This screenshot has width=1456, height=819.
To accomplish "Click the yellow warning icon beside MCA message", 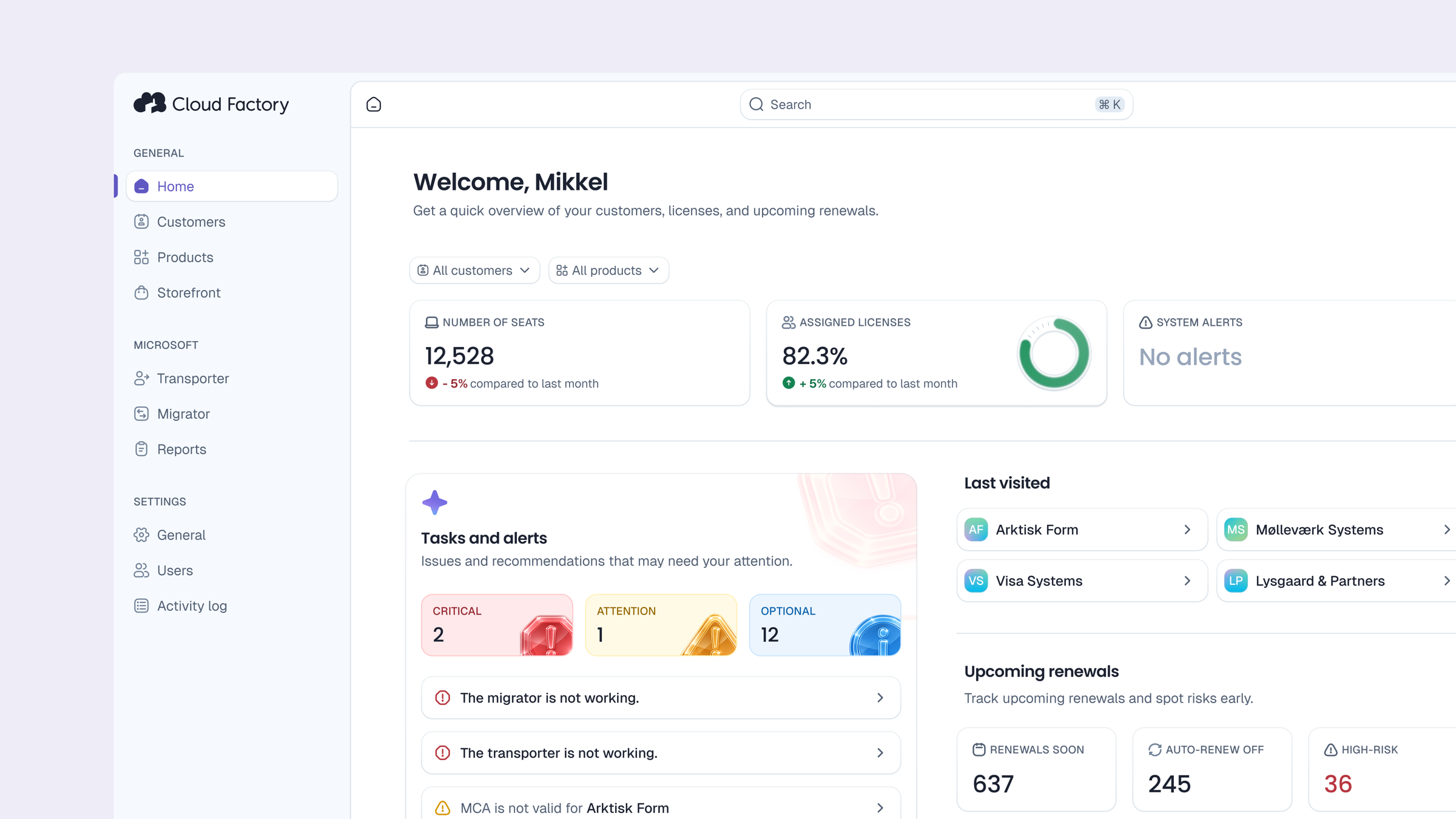I will click(x=443, y=808).
